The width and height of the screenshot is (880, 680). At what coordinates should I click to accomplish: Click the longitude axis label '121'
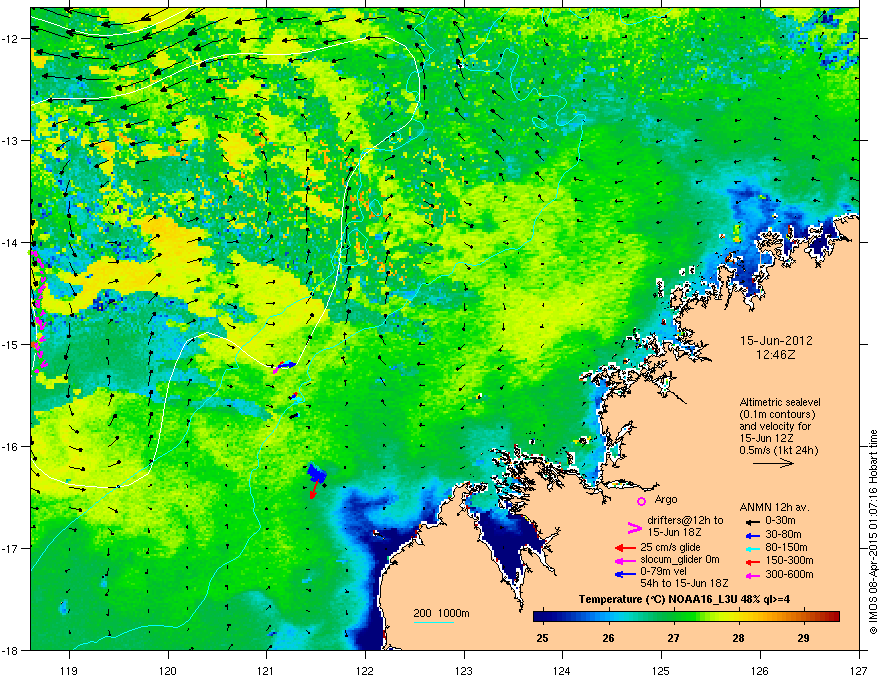(x=266, y=671)
